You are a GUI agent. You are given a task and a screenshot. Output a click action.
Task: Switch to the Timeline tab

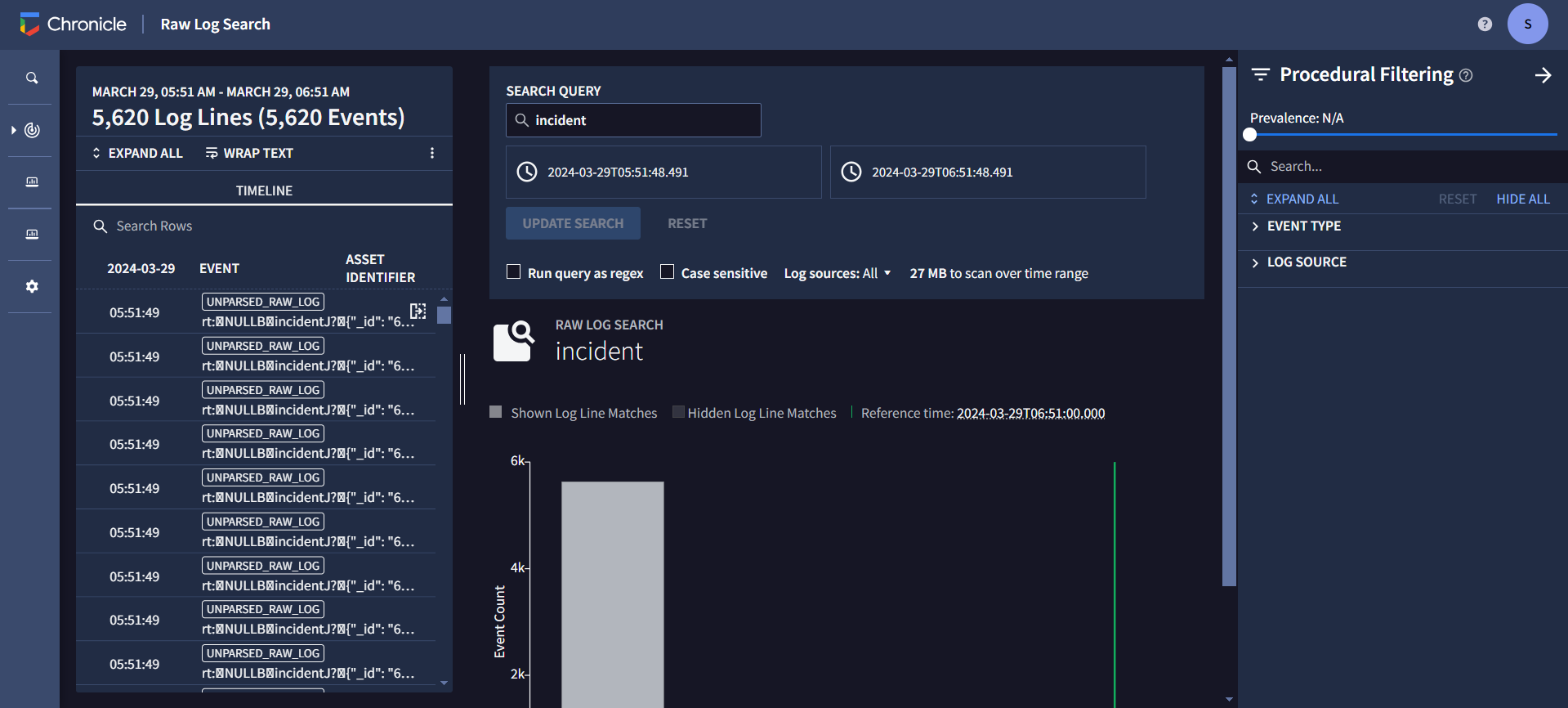(264, 190)
